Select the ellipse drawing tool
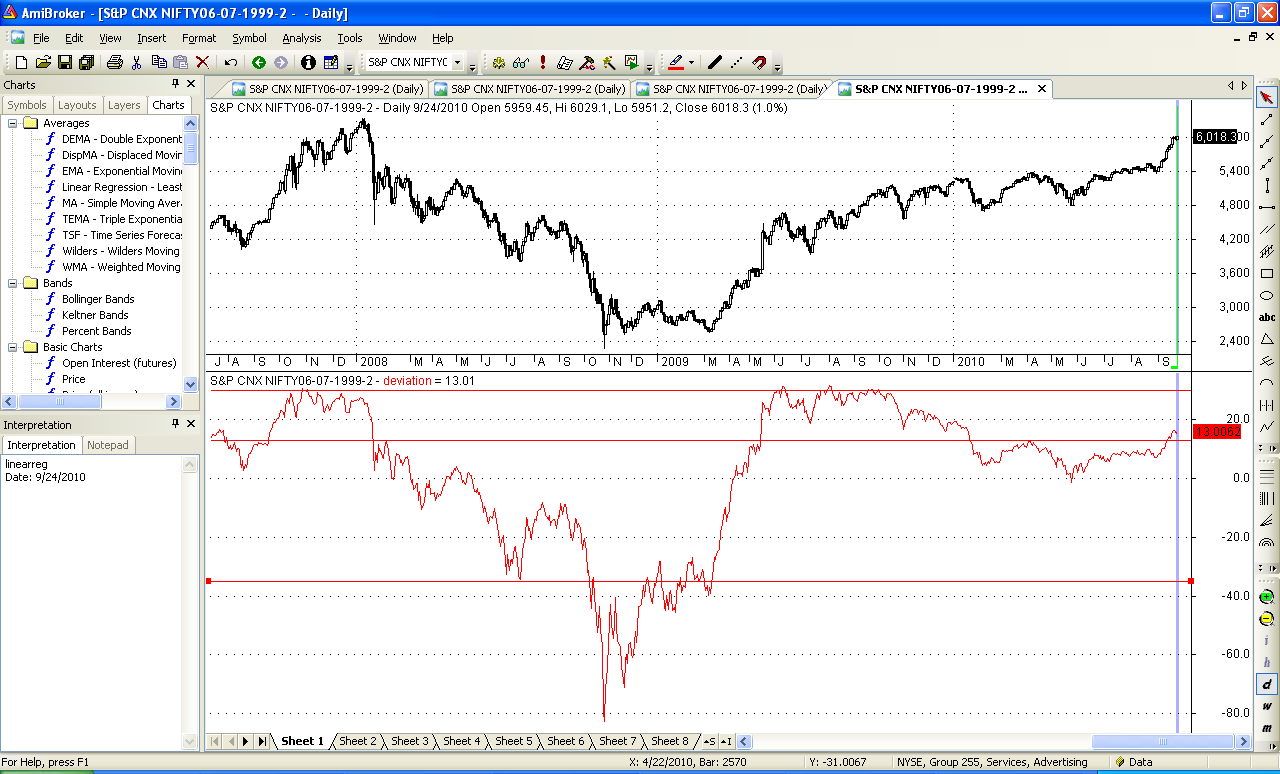The width and height of the screenshot is (1280, 774). (1267, 295)
